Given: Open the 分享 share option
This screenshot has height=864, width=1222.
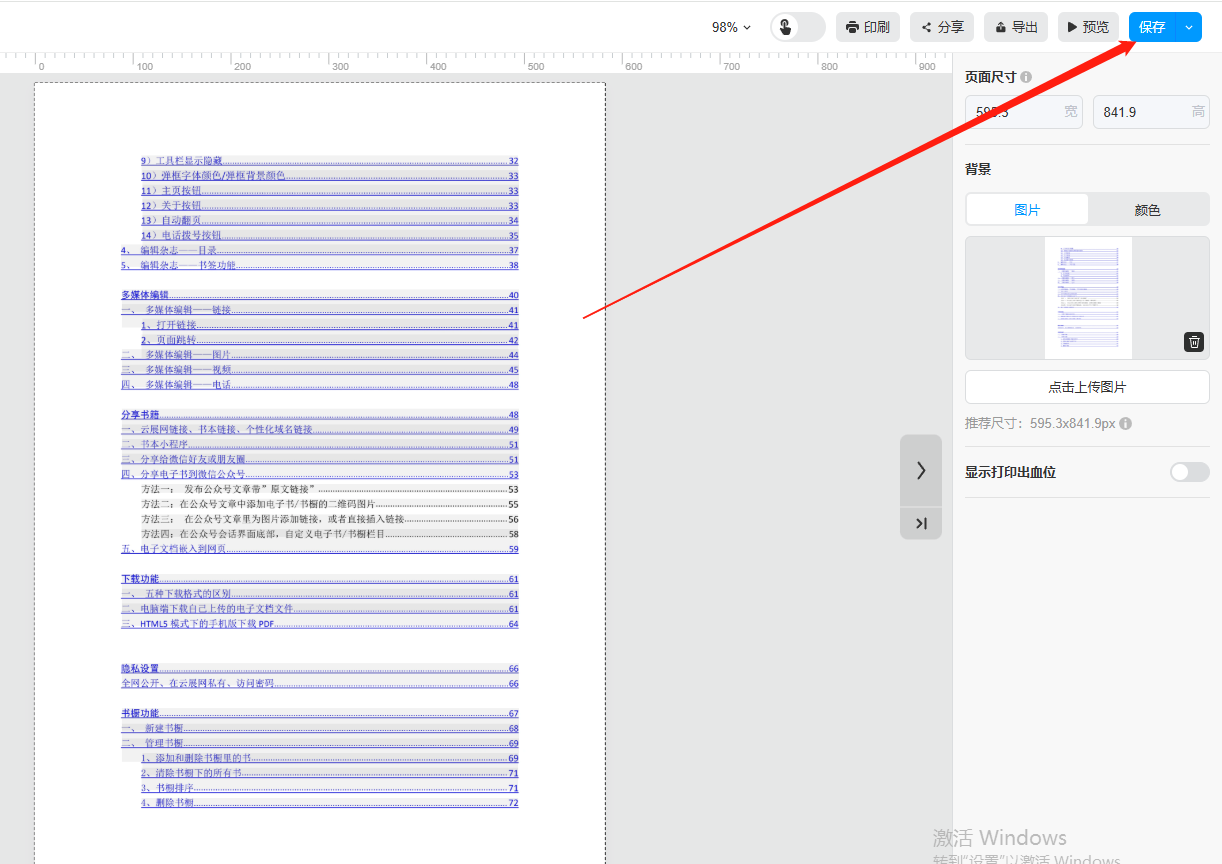Looking at the screenshot, I should click(x=942, y=27).
